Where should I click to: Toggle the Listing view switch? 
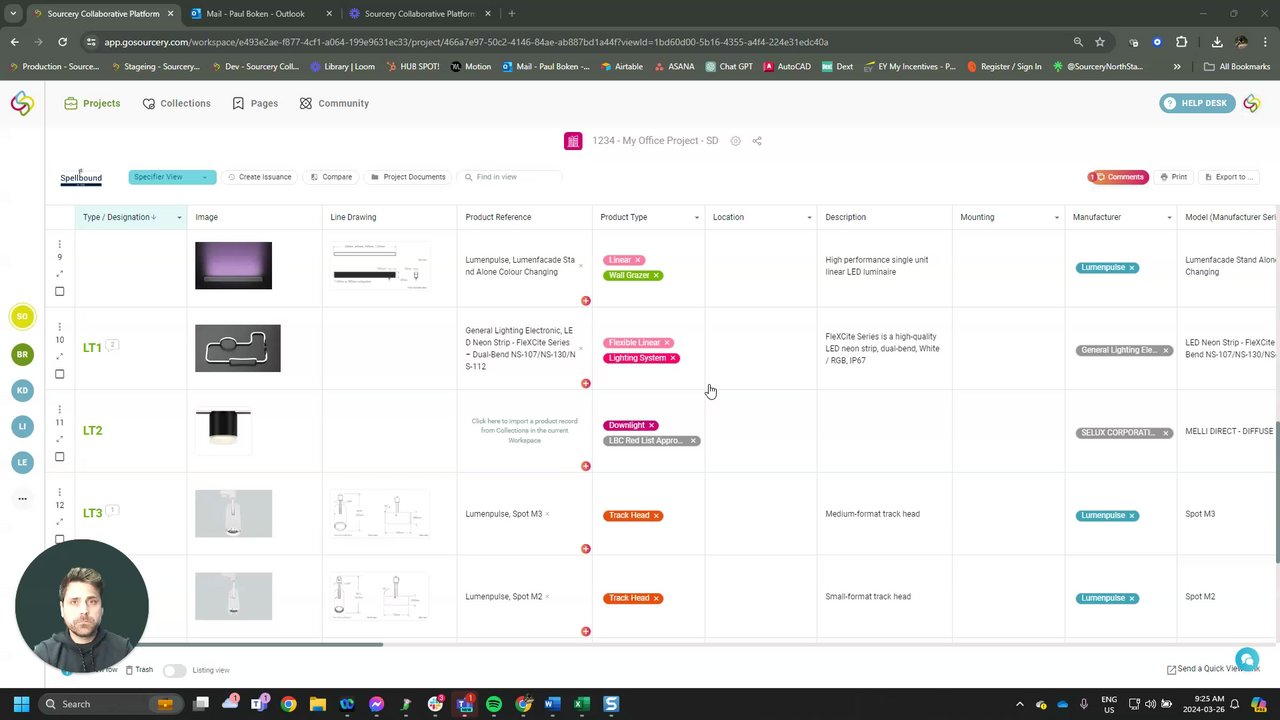pos(174,670)
